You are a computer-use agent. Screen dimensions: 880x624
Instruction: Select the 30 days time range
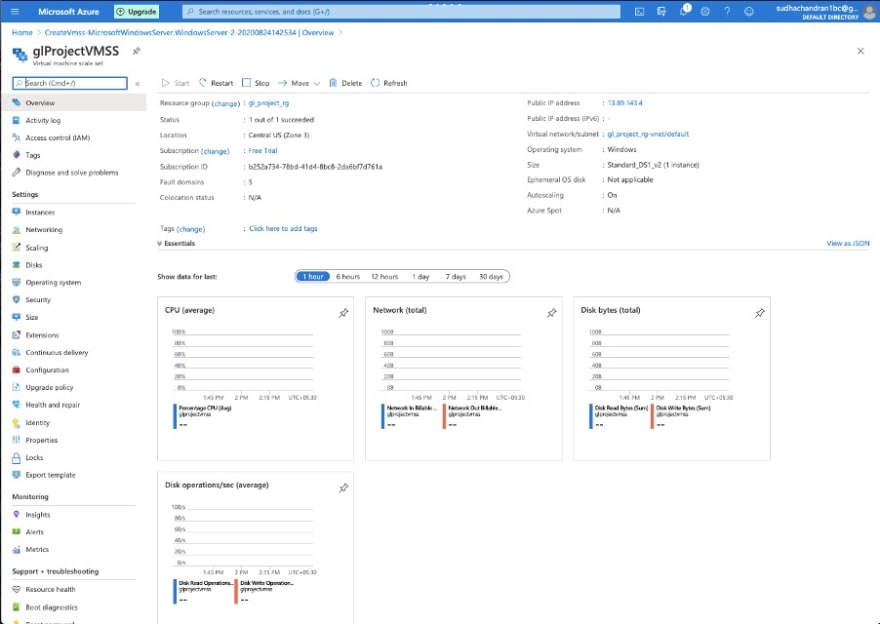click(491, 277)
